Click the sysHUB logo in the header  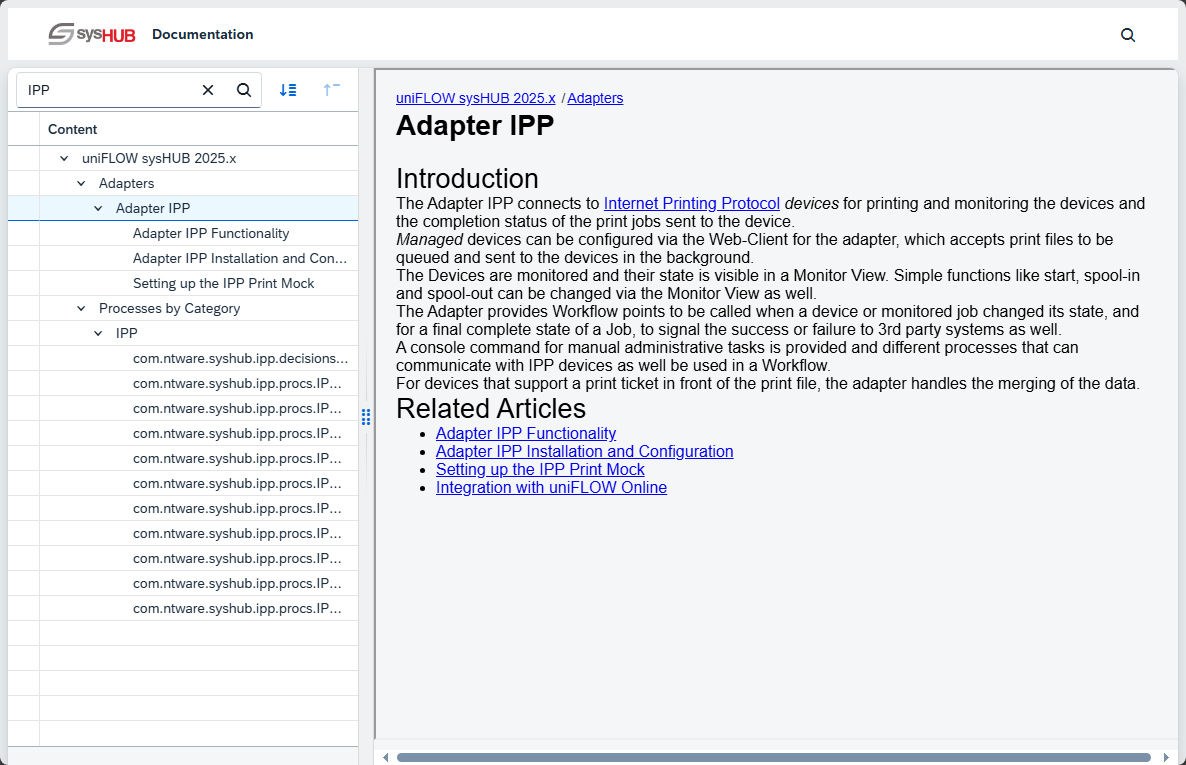(92, 34)
